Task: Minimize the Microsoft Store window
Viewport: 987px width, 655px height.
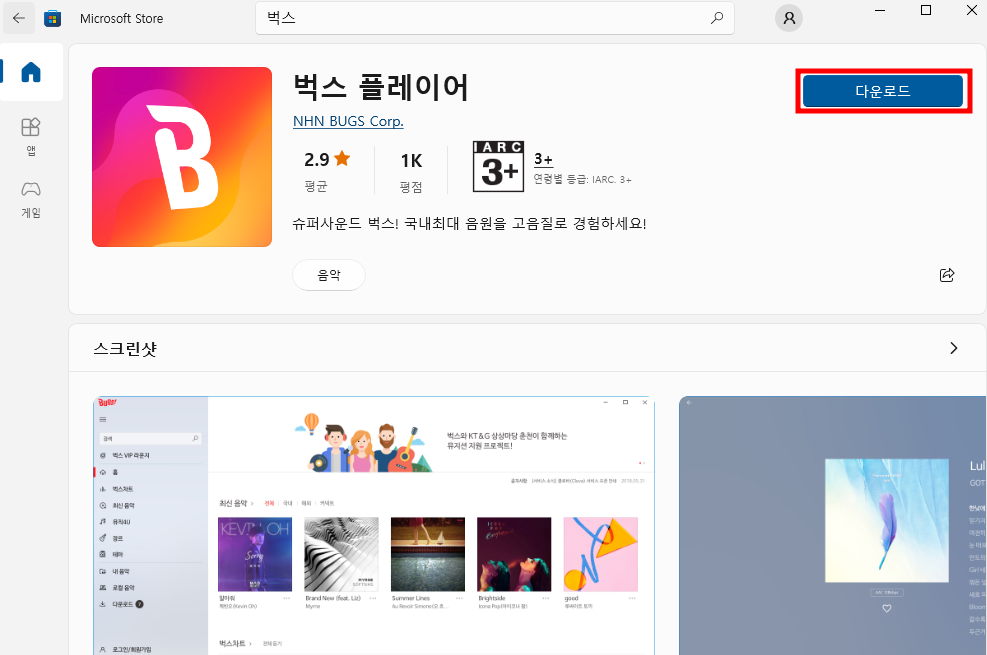Action: (x=880, y=10)
